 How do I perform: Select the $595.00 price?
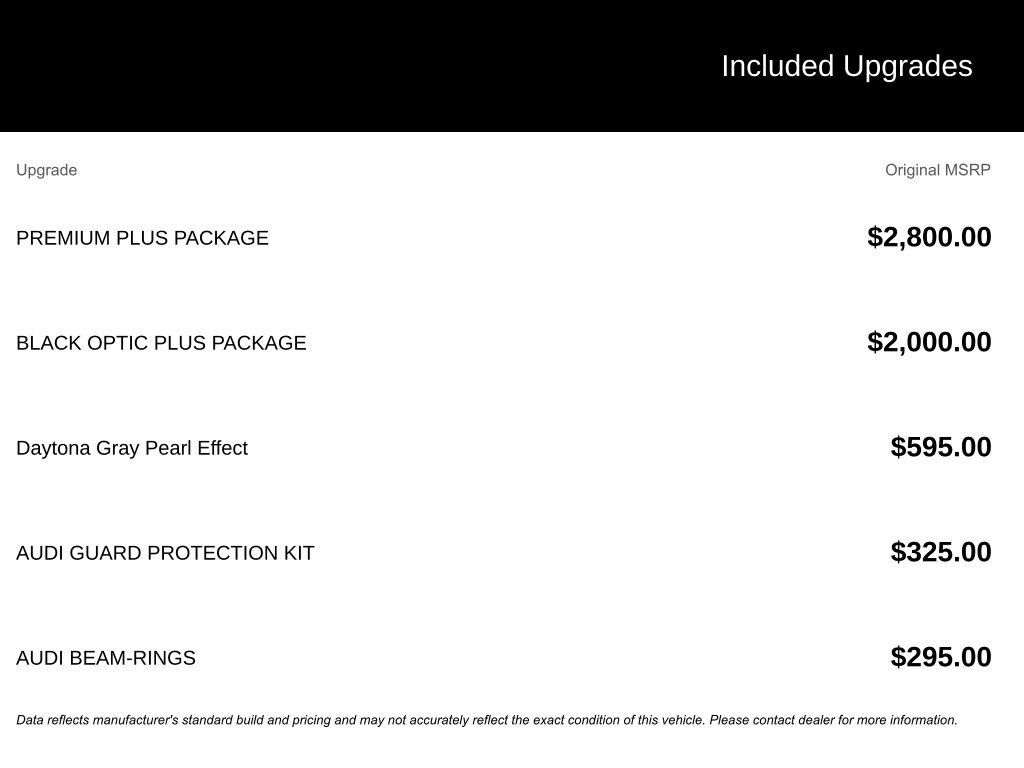pyautogui.click(x=940, y=447)
